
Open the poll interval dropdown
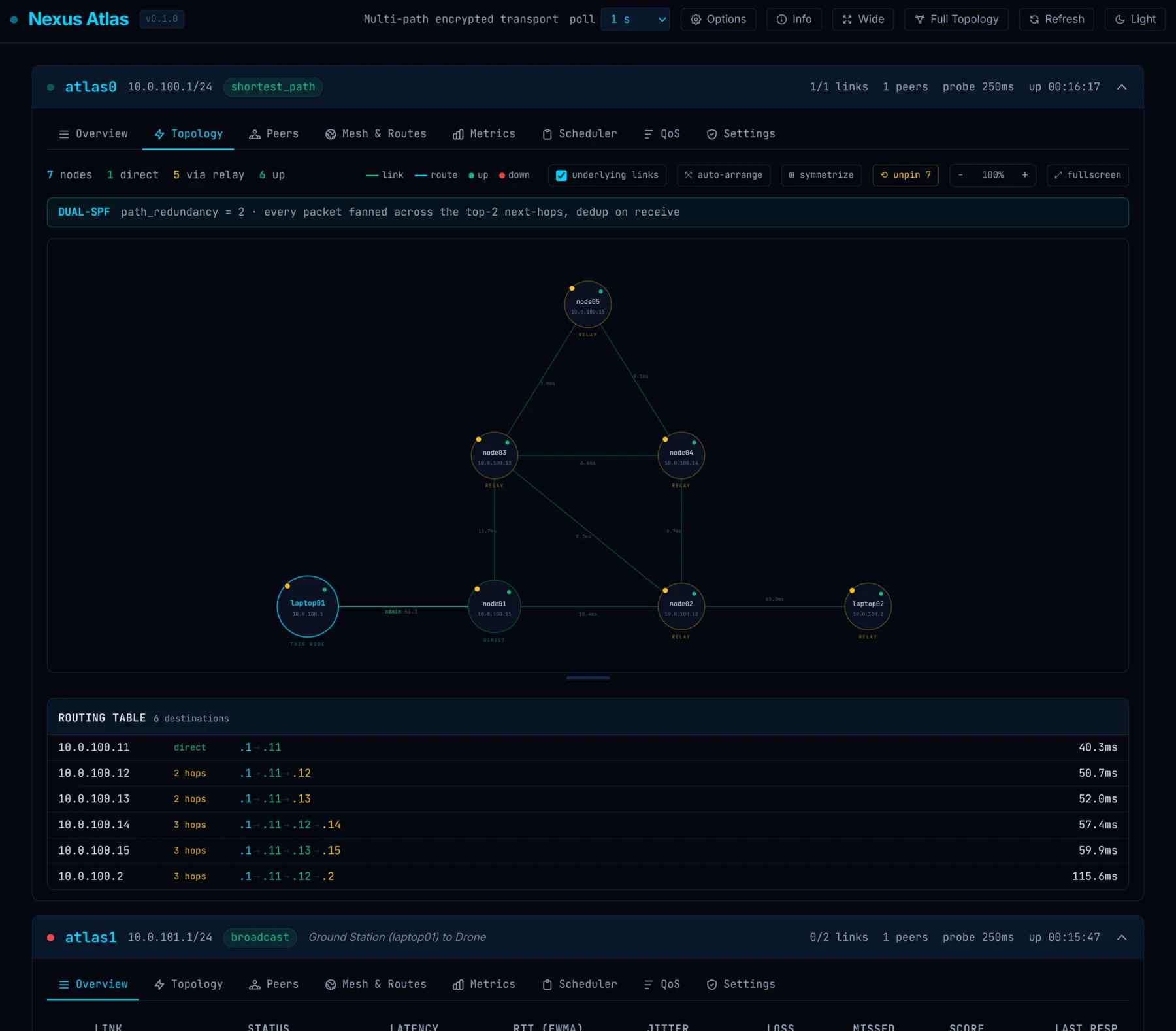[x=636, y=20]
